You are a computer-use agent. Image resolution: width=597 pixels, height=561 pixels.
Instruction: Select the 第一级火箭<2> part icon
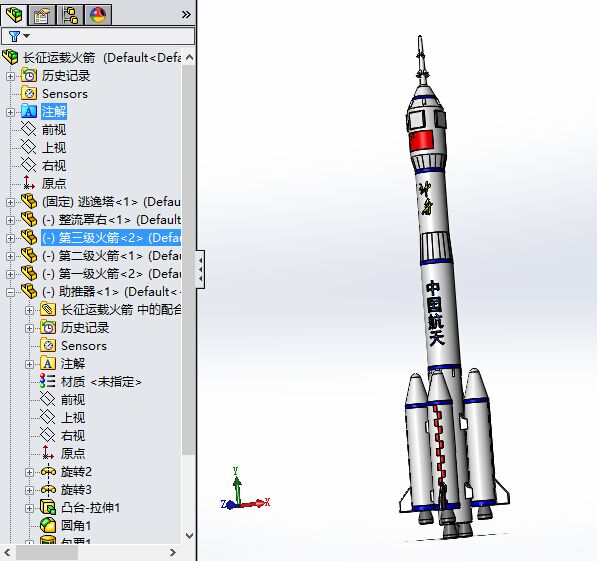click(29, 273)
